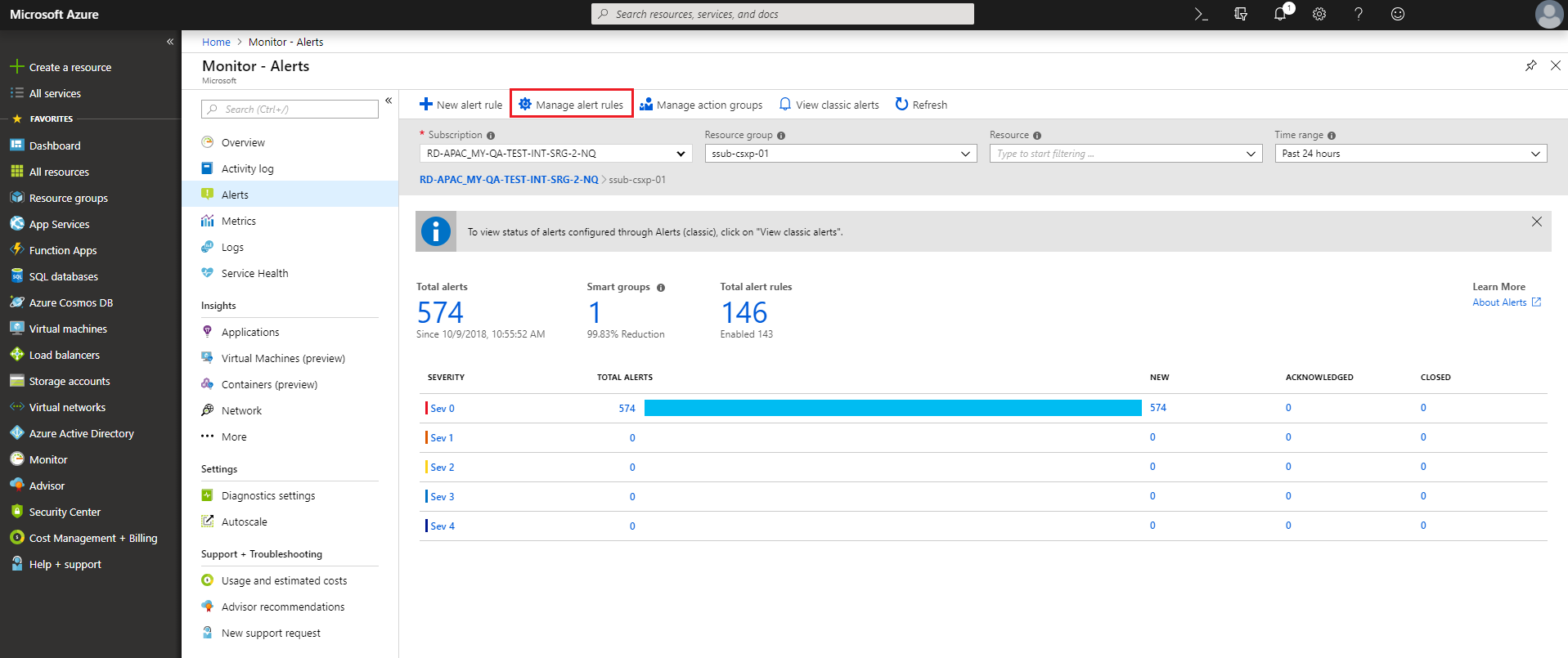Open directory and subscription filter icon
This screenshot has height=658, width=1568.
[1241, 14]
